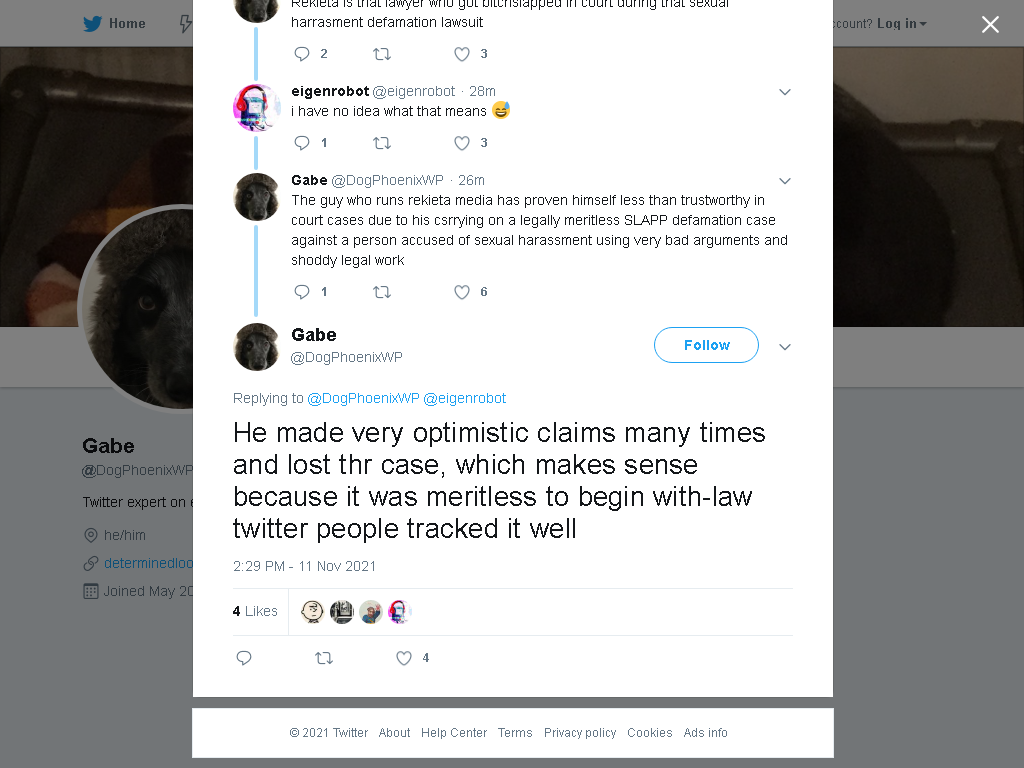Like eigenrobot's tweet with 3 likes
The width and height of the screenshot is (1024, 768).
462,143
